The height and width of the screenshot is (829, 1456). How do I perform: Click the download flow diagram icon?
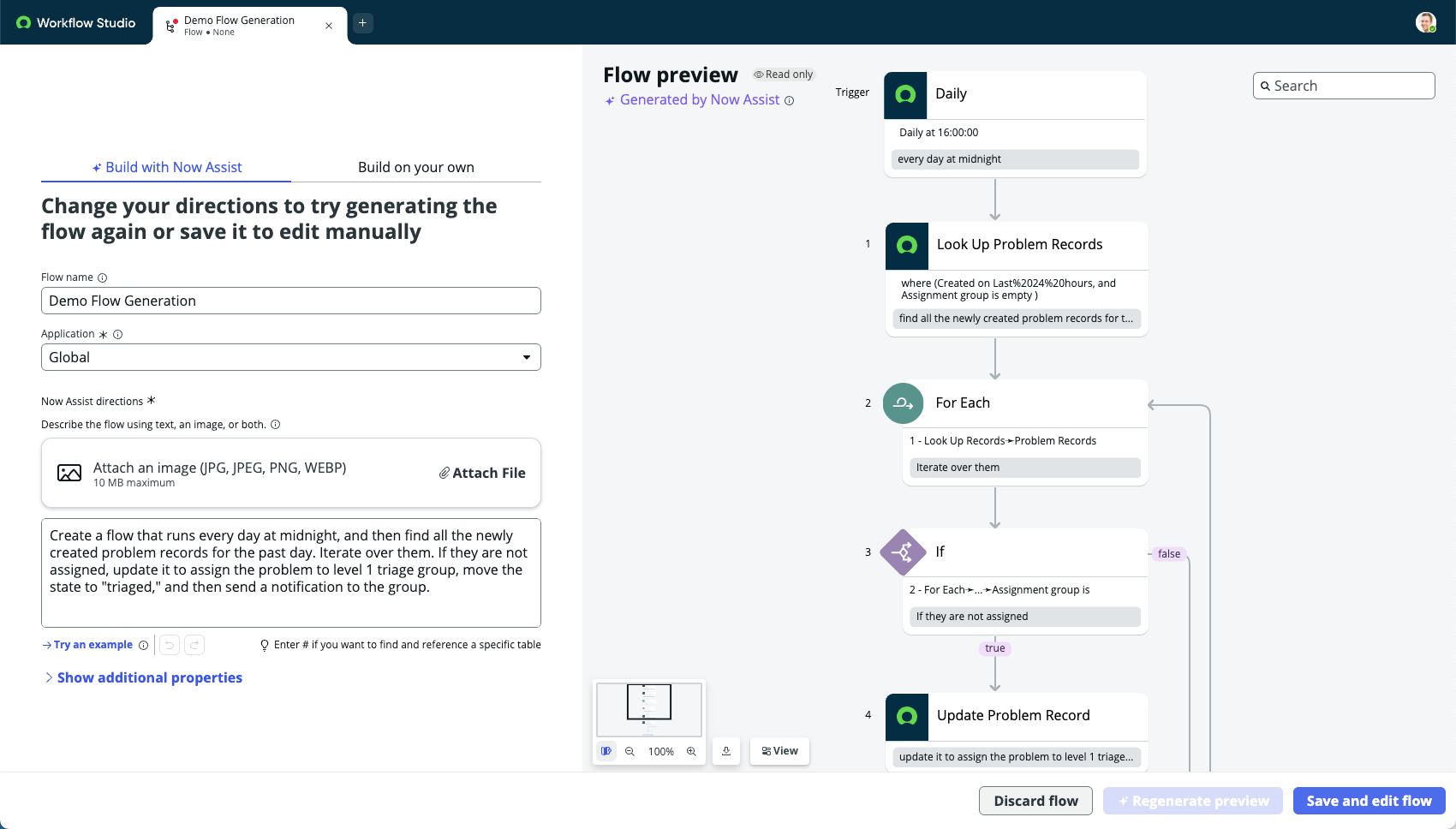pyautogui.click(x=726, y=751)
